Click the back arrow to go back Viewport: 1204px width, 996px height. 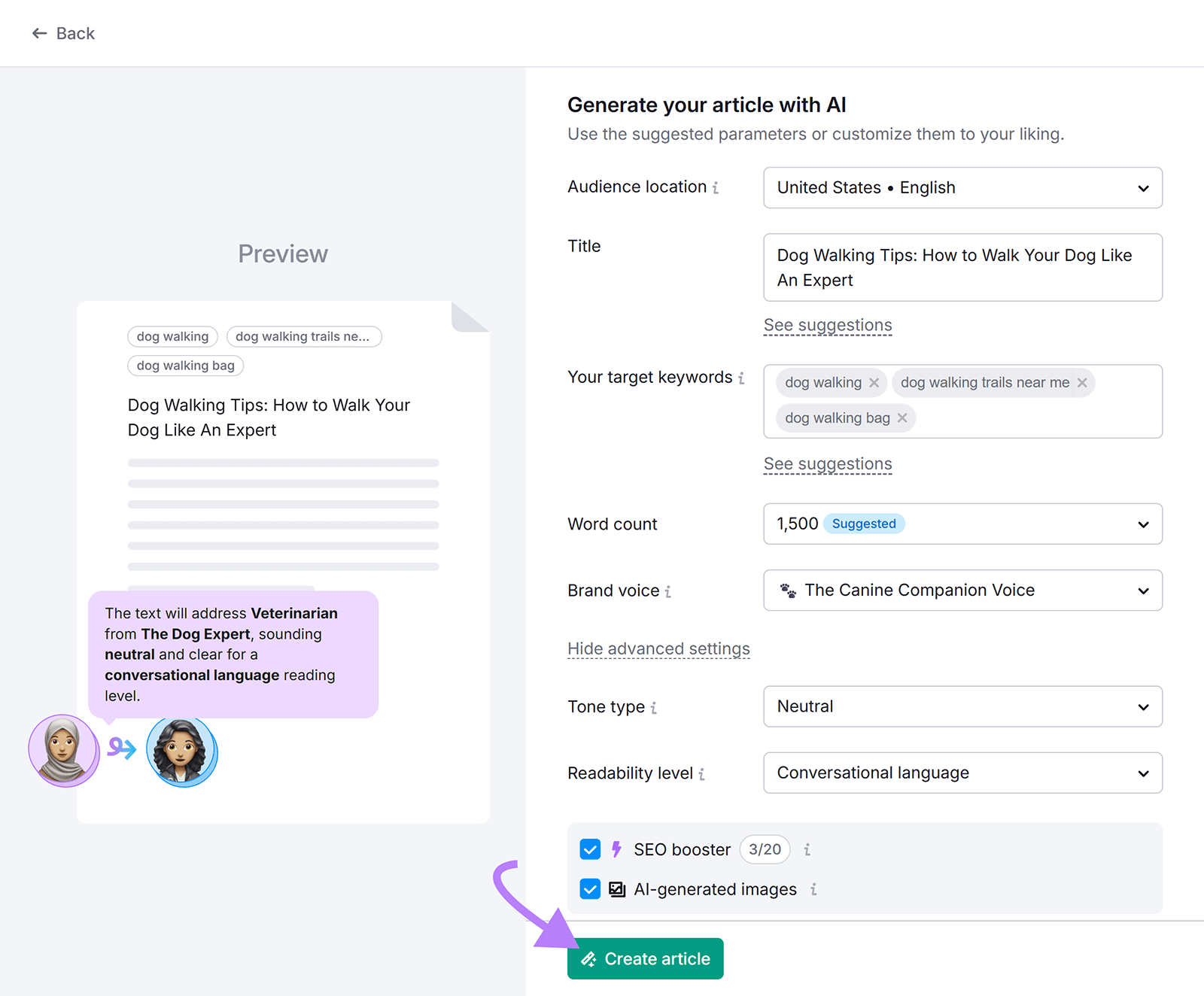click(40, 33)
